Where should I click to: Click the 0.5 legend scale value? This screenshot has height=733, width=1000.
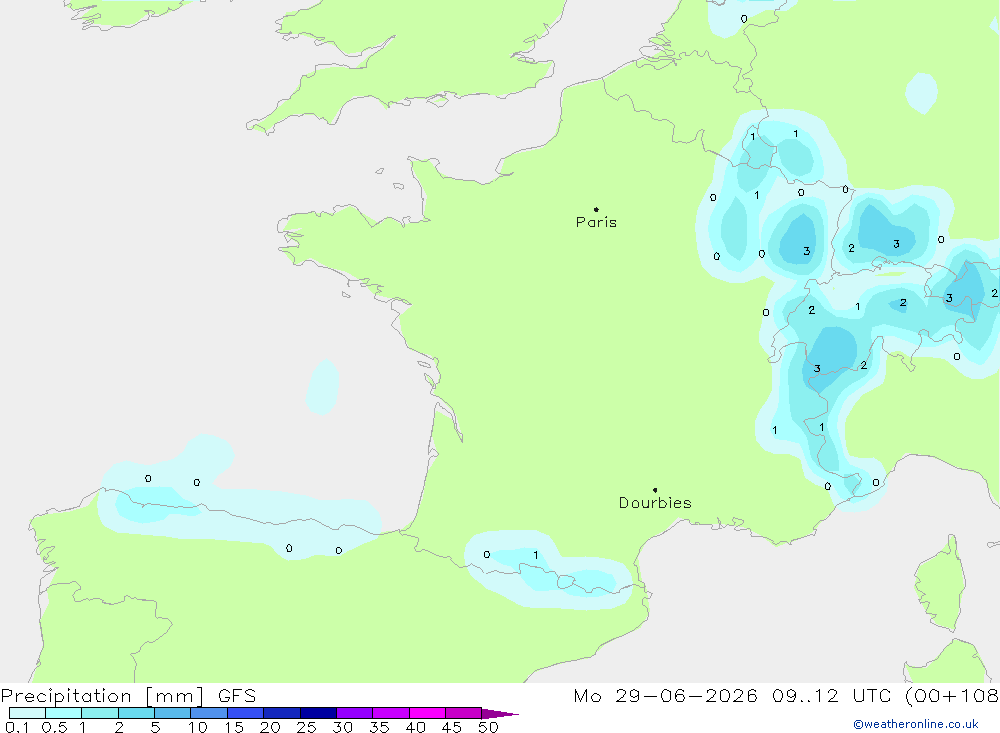coord(54,727)
